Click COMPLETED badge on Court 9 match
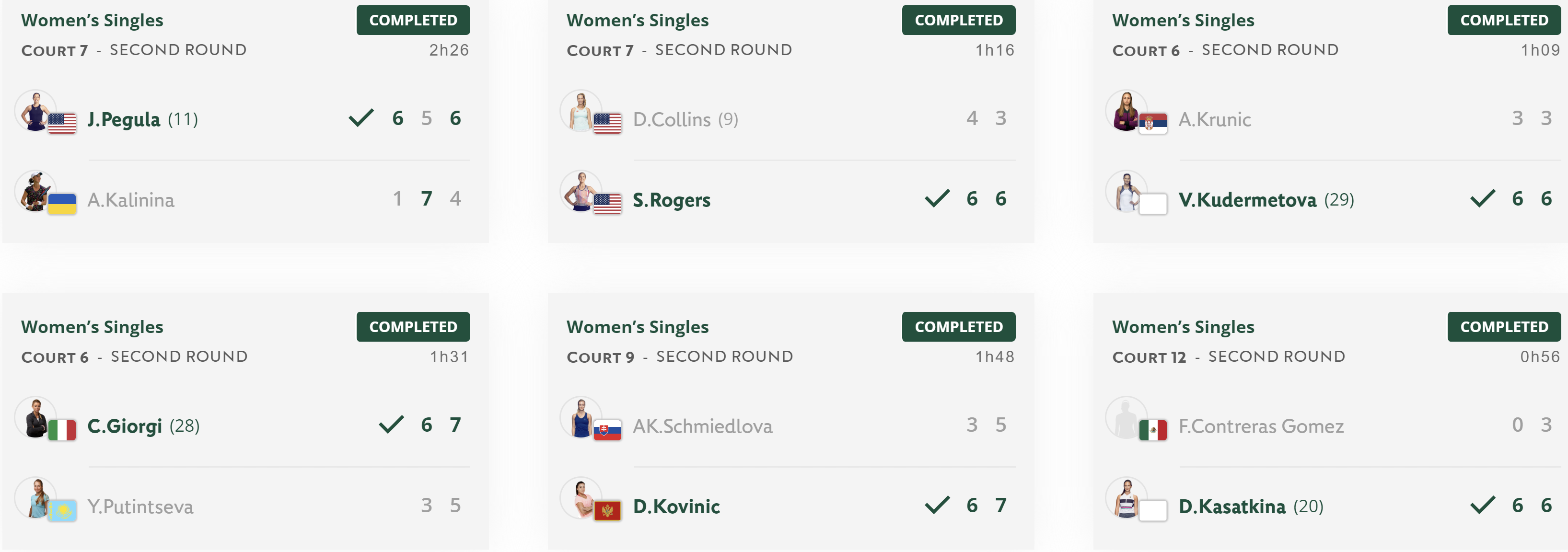1568x552 pixels. point(959,327)
